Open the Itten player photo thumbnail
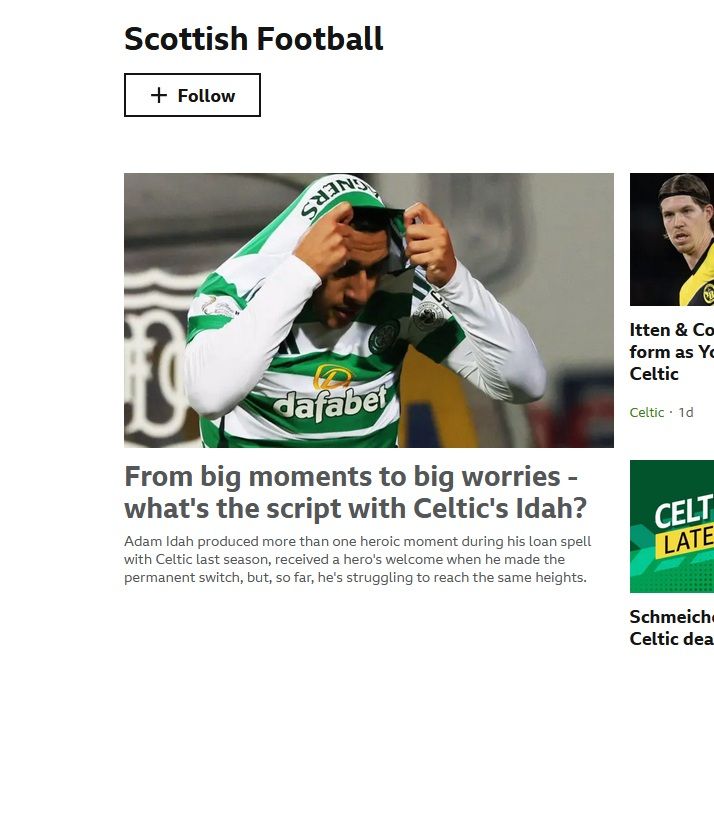 672,239
